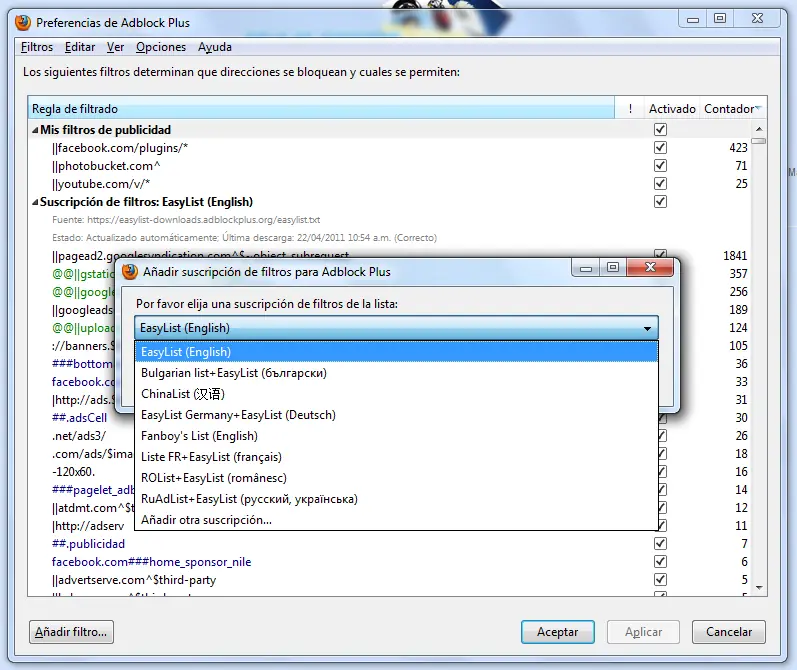Maximize the Añadir suscripción dialog
Screen dimensions: 797x670
click(613, 267)
